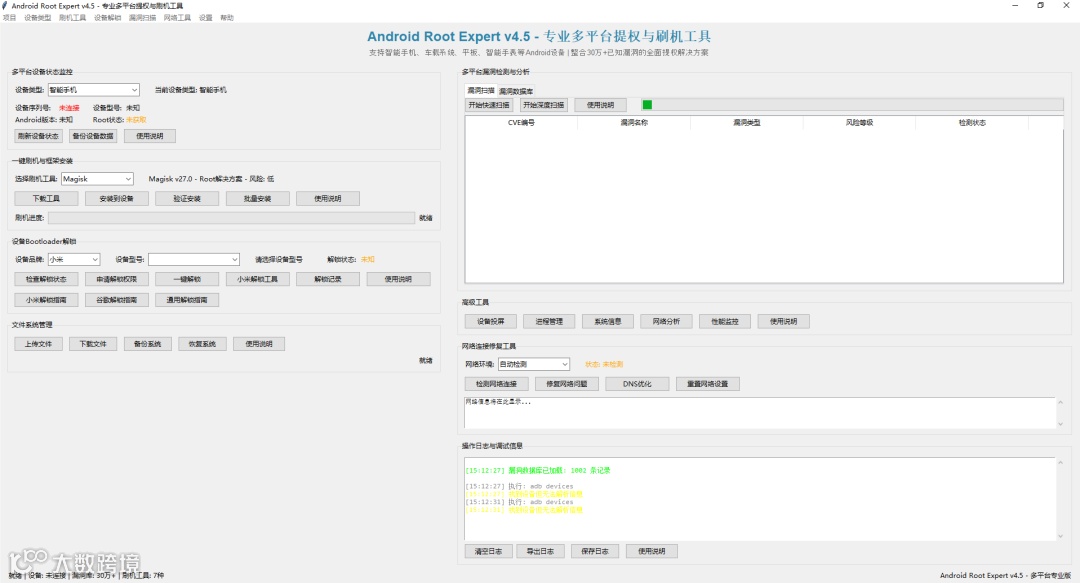Open 使用说明 in the file system section
Screen dimensions: 1080x583
pos(259,344)
